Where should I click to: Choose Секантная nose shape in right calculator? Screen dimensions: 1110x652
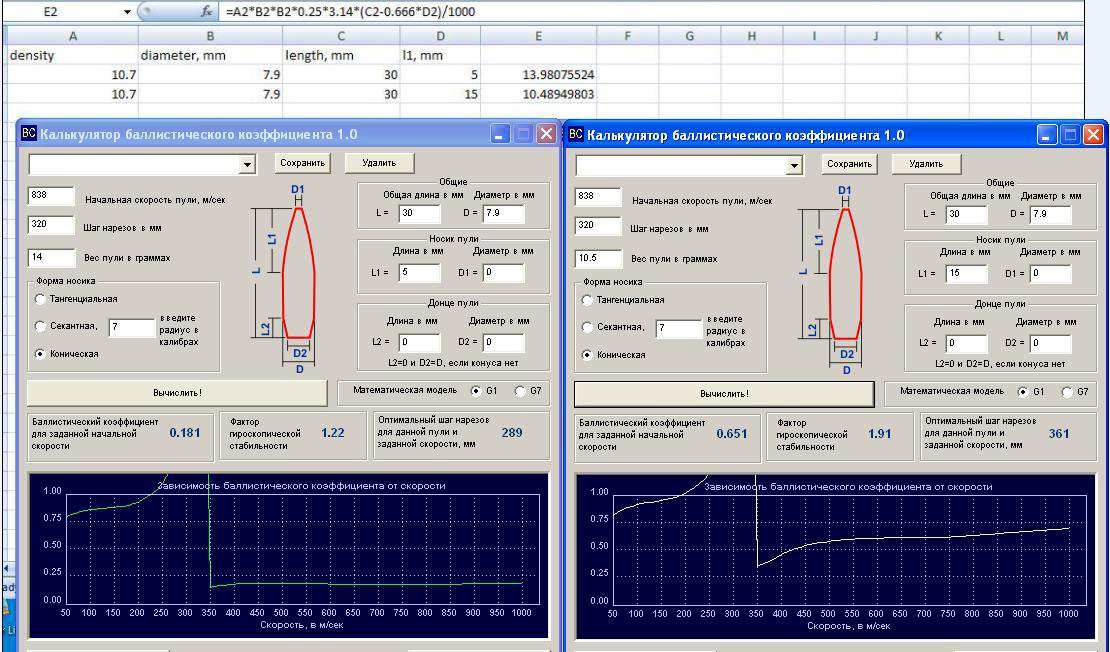(587, 327)
